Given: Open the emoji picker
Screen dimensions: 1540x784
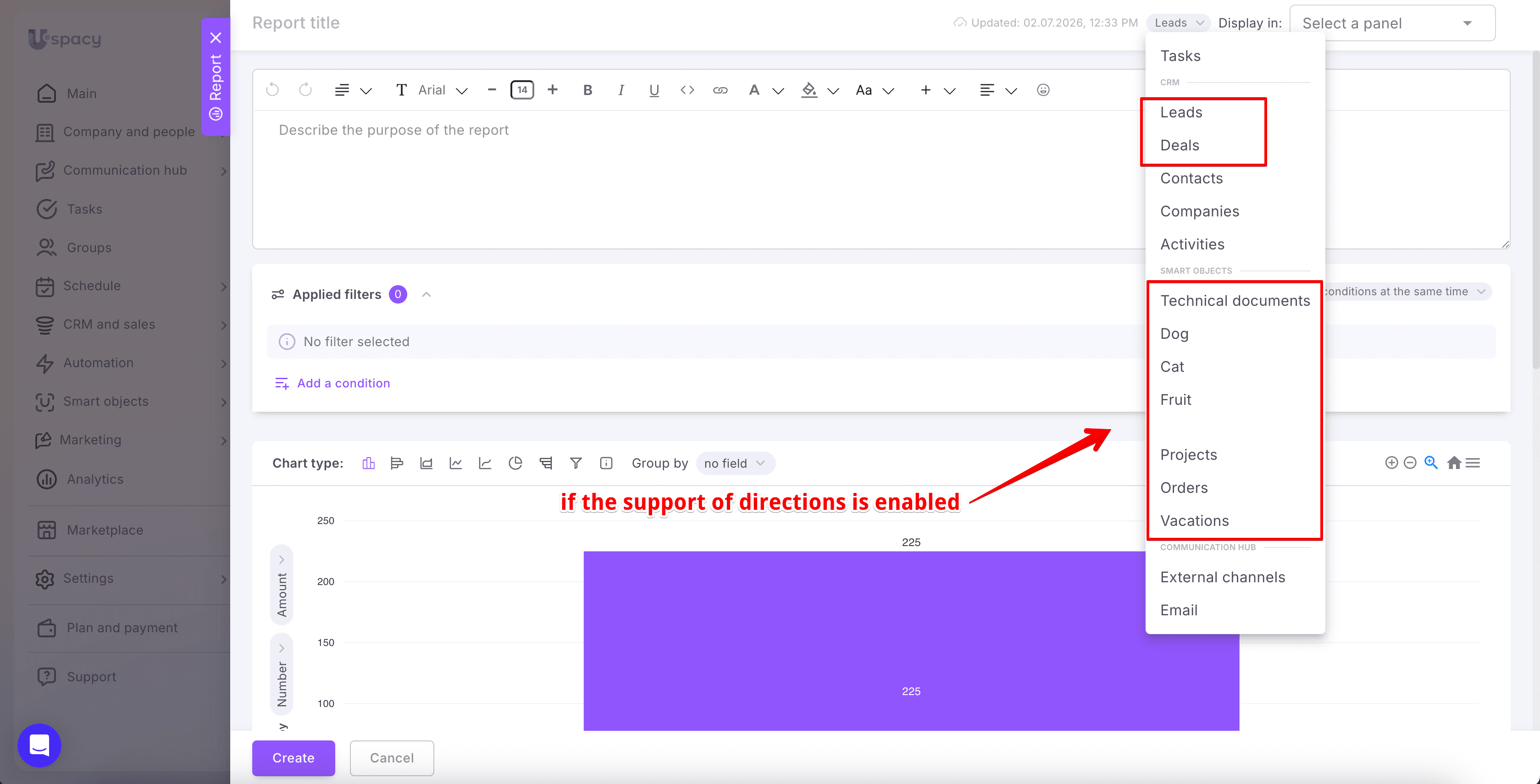Looking at the screenshot, I should click(x=1042, y=90).
